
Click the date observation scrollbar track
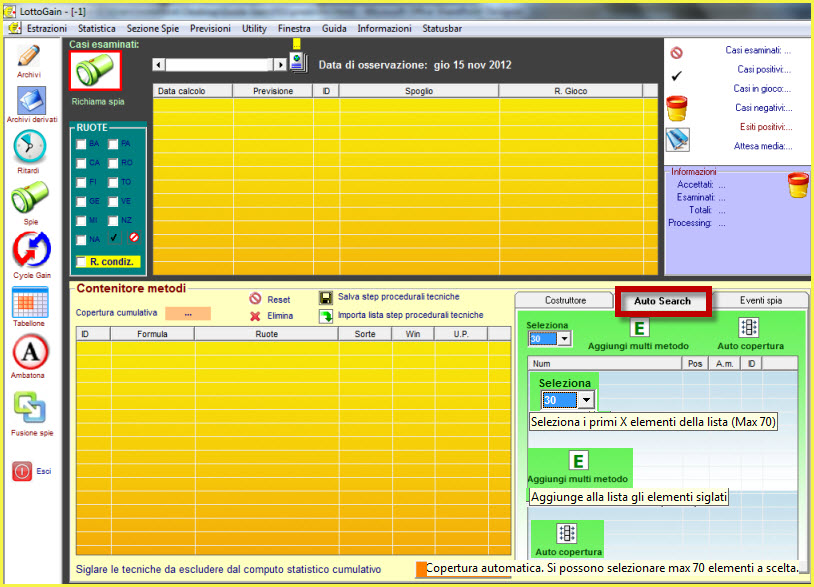coord(220,65)
